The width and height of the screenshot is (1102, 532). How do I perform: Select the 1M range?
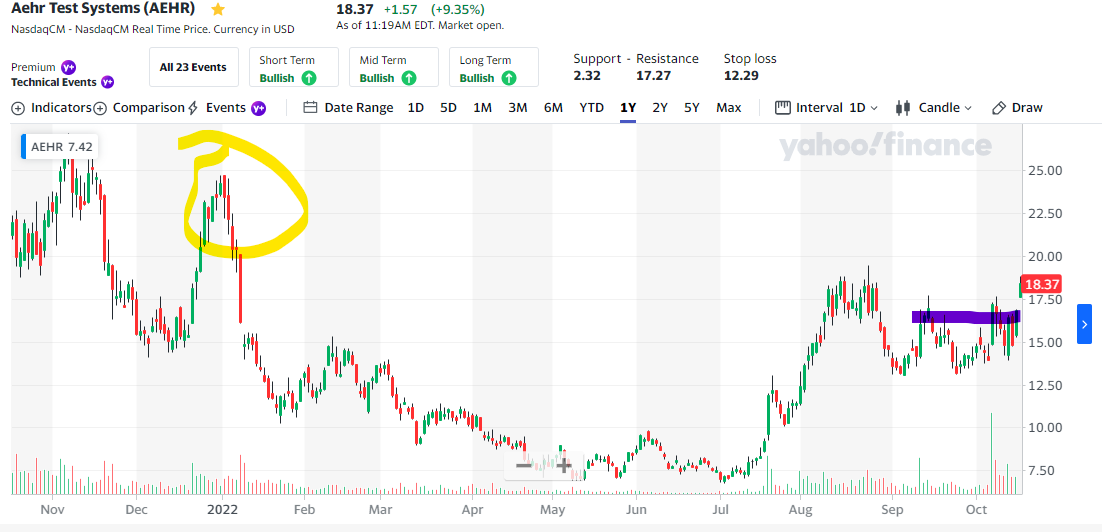tap(482, 108)
